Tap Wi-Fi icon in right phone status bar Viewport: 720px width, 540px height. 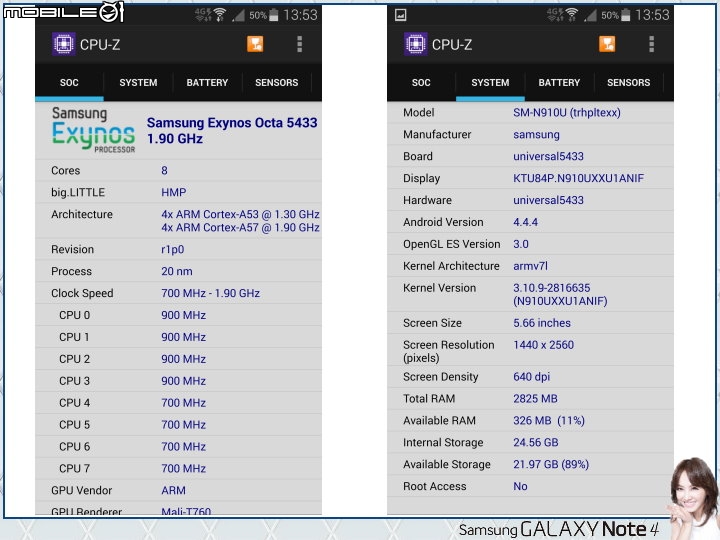pyautogui.click(x=572, y=15)
